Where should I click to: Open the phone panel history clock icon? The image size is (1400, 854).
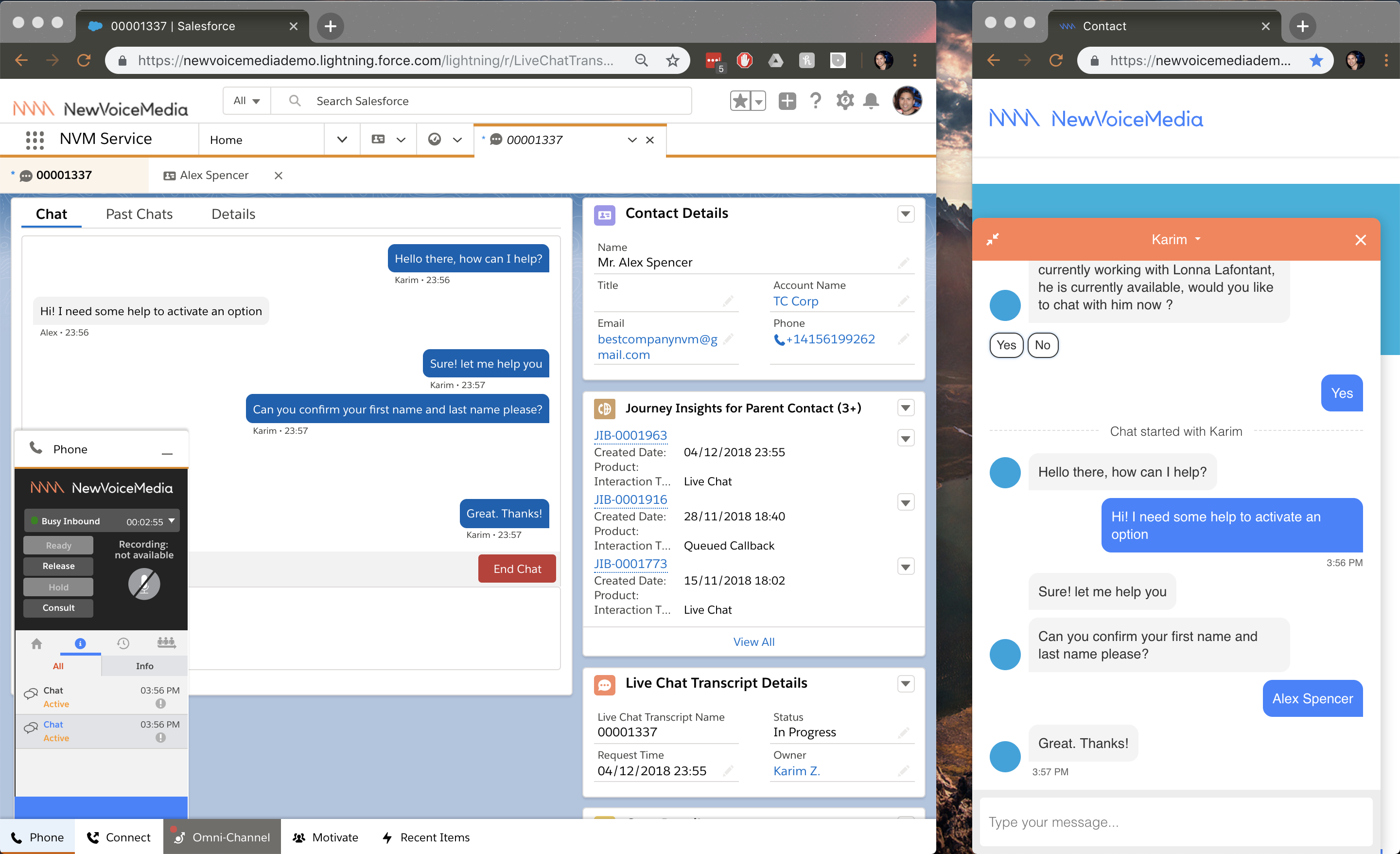click(x=122, y=643)
